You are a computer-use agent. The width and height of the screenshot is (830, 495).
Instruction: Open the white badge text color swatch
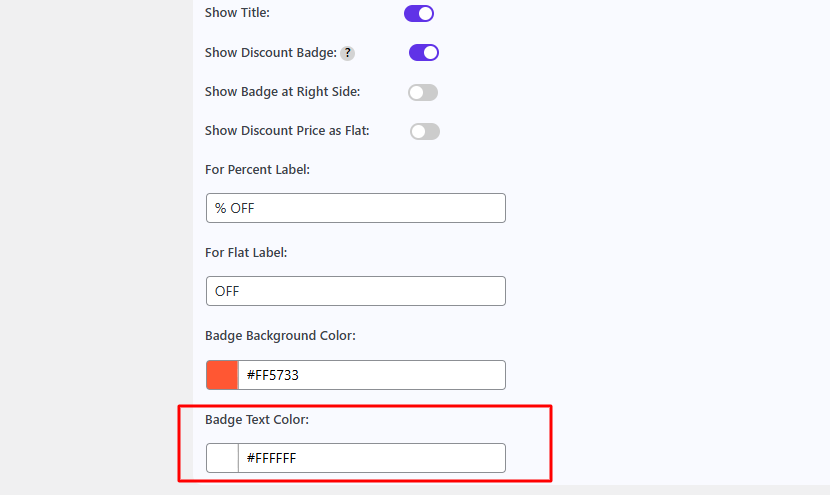click(x=222, y=458)
